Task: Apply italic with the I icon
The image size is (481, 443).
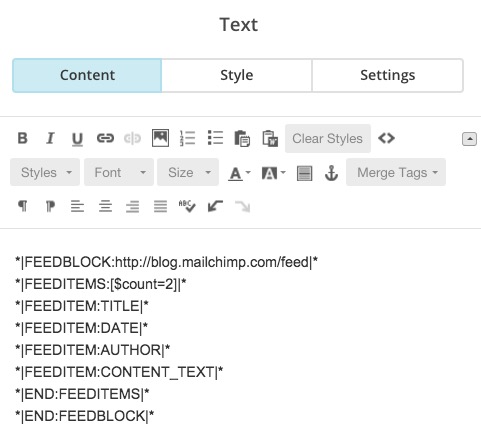Action: pos(50,138)
